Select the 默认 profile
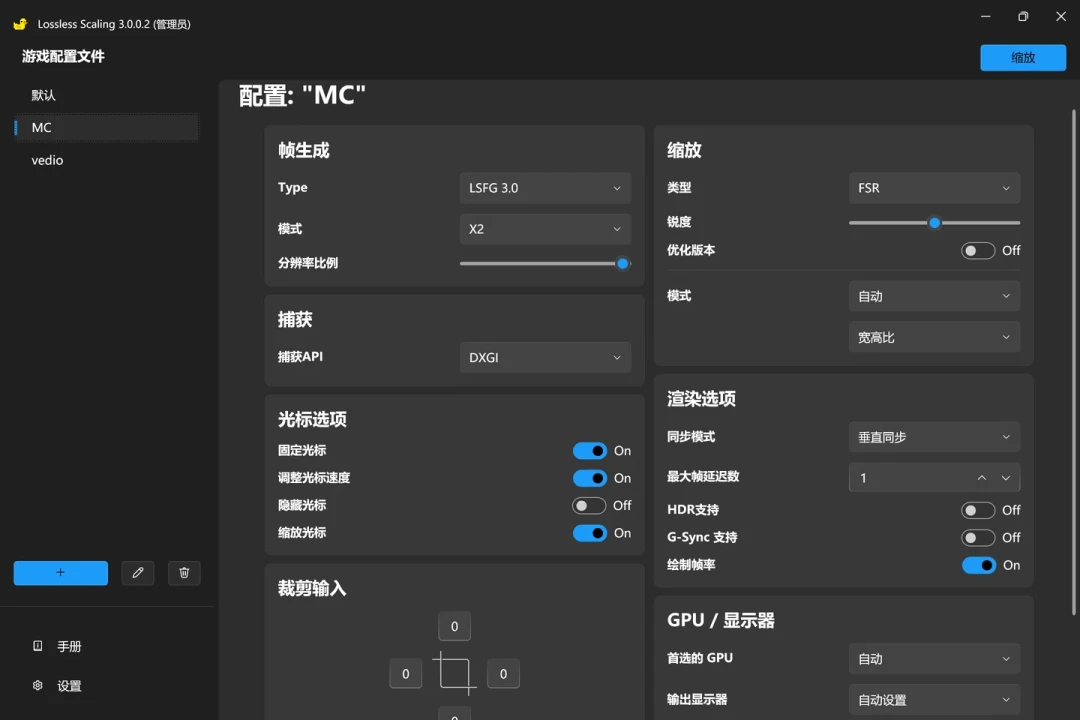Image resolution: width=1080 pixels, height=720 pixels. pos(107,95)
